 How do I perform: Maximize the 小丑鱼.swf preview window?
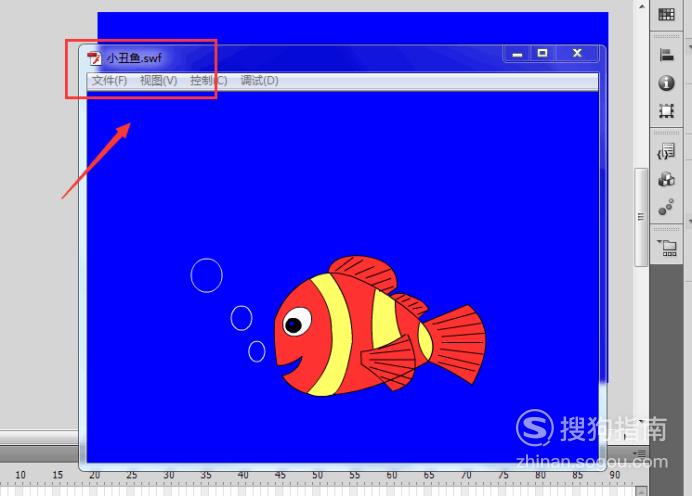point(542,53)
